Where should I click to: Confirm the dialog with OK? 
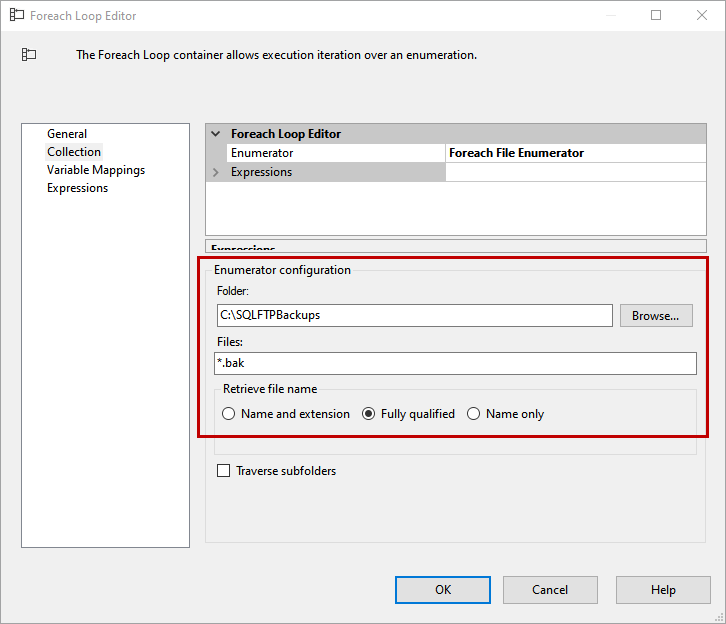pyautogui.click(x=443, y=590)
